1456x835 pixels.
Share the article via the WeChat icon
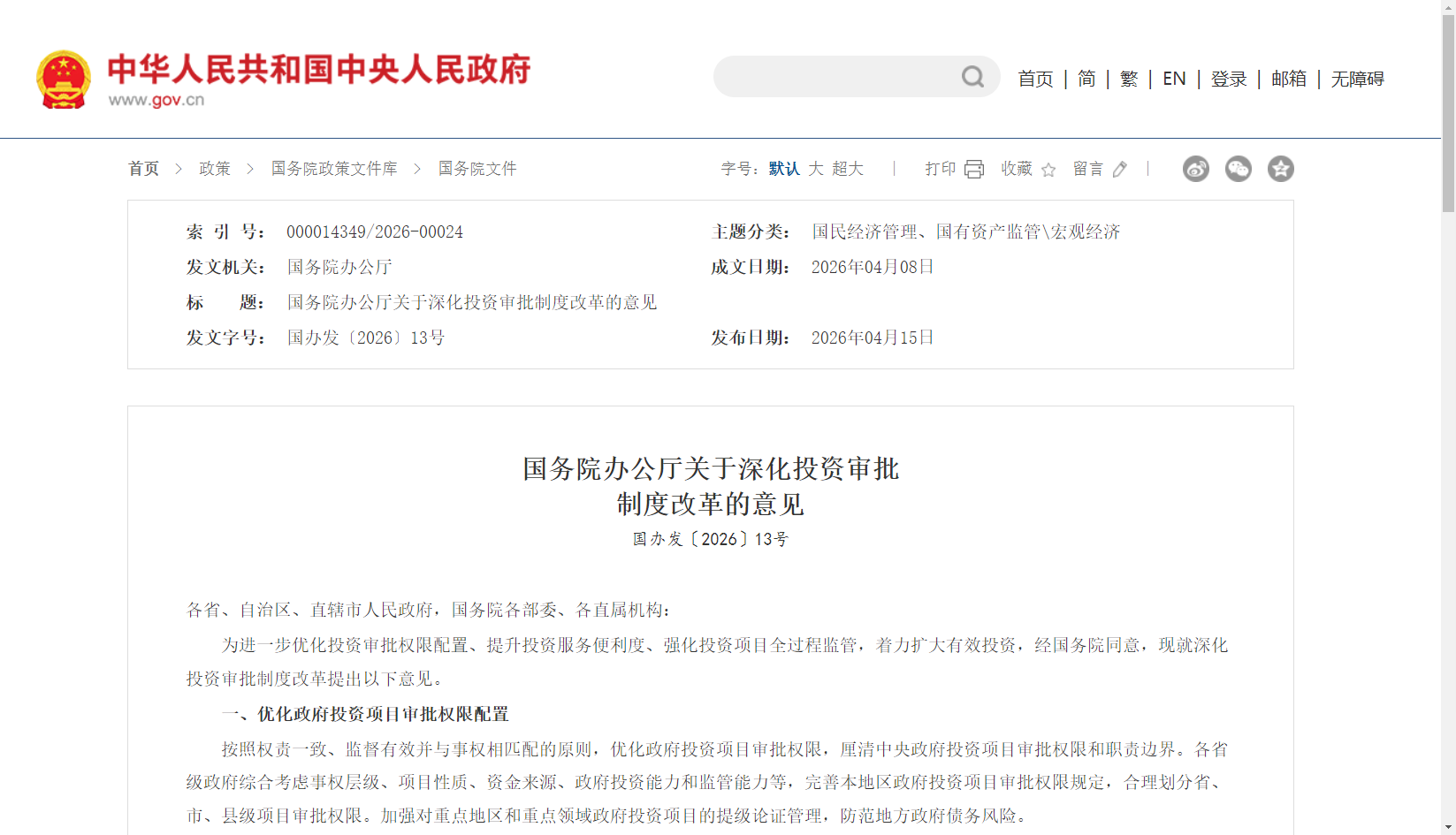1239,168
